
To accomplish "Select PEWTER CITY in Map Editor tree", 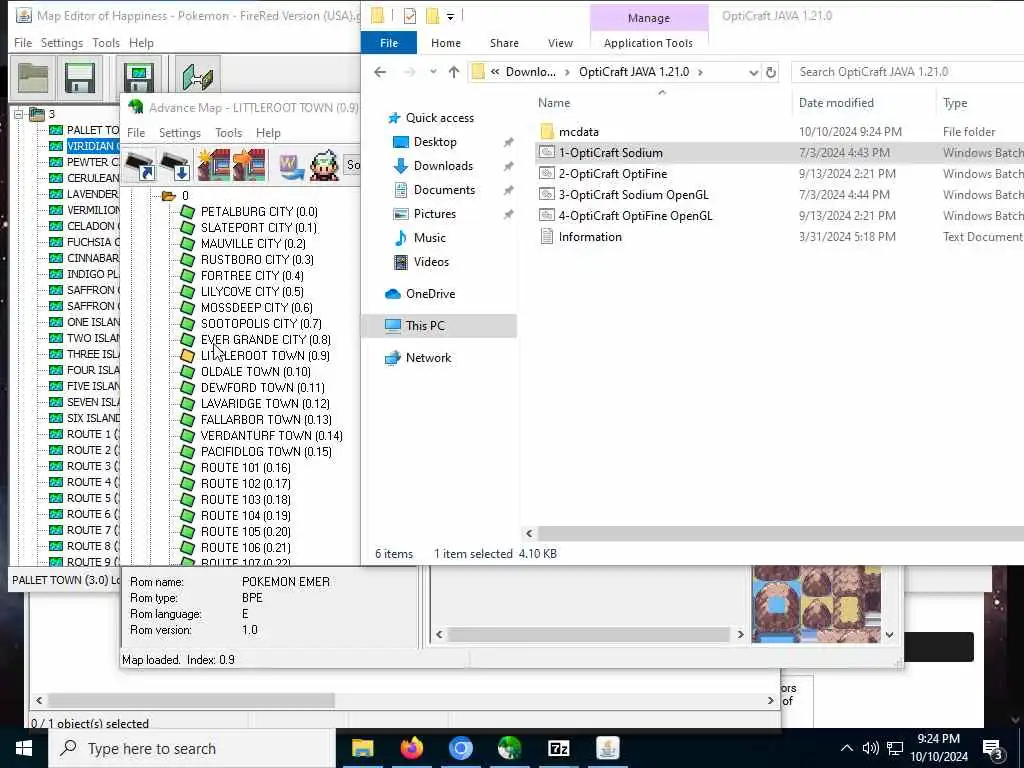I will (x=92, y=162).
